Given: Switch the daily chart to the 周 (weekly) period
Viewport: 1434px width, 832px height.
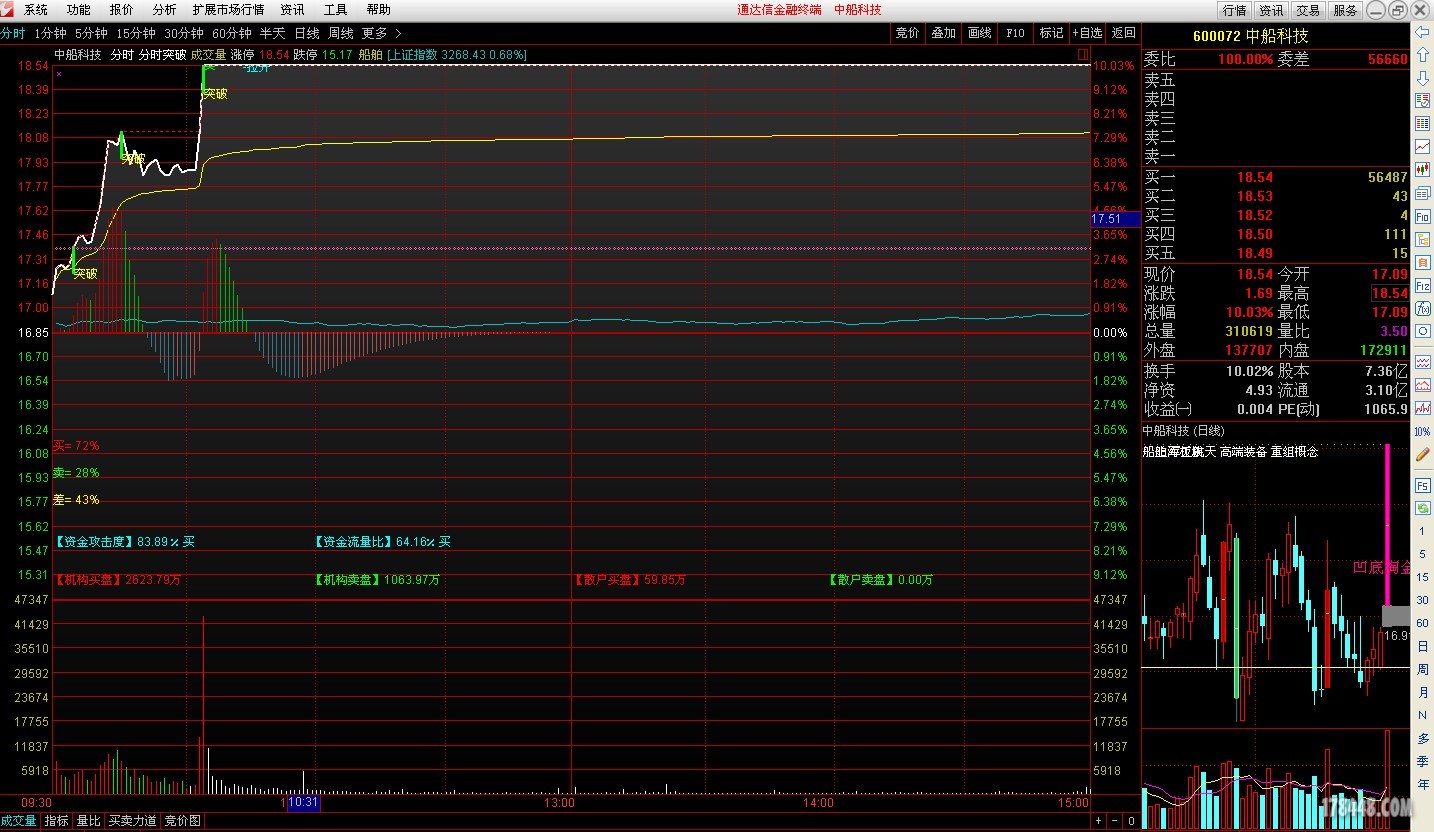Looking at the screenshot, I should coord(1422,669).
